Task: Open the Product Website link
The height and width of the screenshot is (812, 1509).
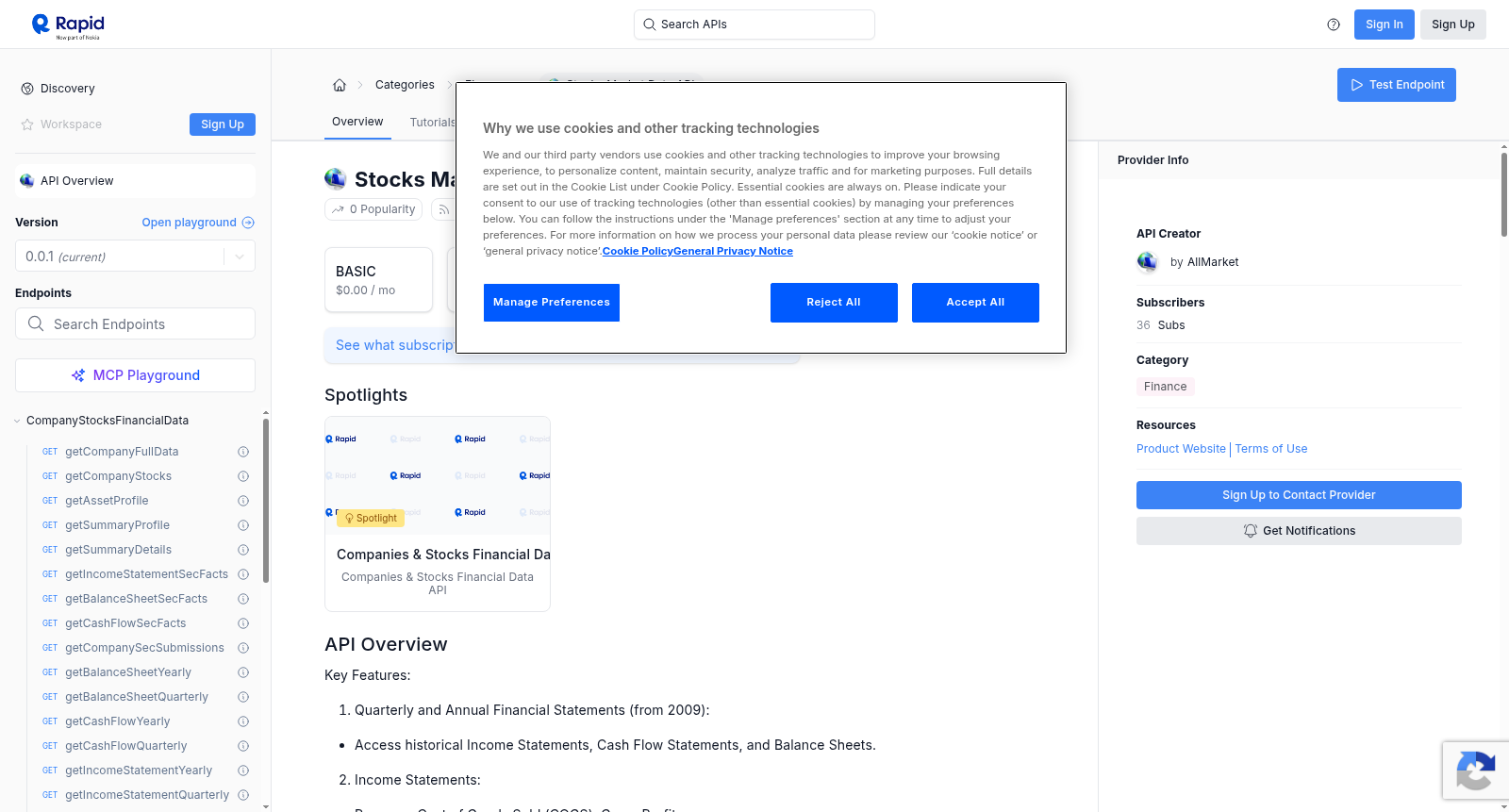Action: [x=1181, y=449]
